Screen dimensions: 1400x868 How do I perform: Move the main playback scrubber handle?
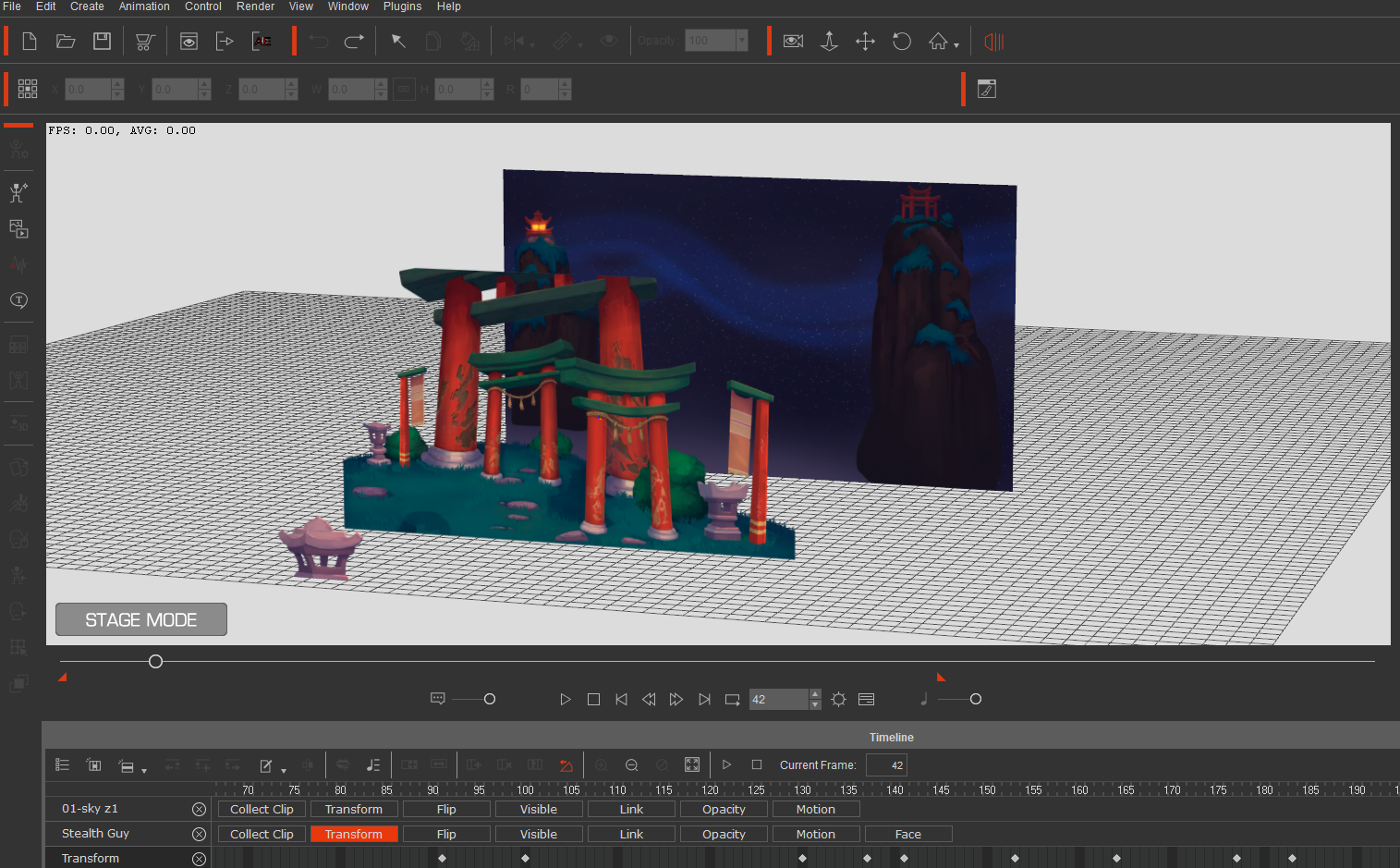(x=155, y=661)
